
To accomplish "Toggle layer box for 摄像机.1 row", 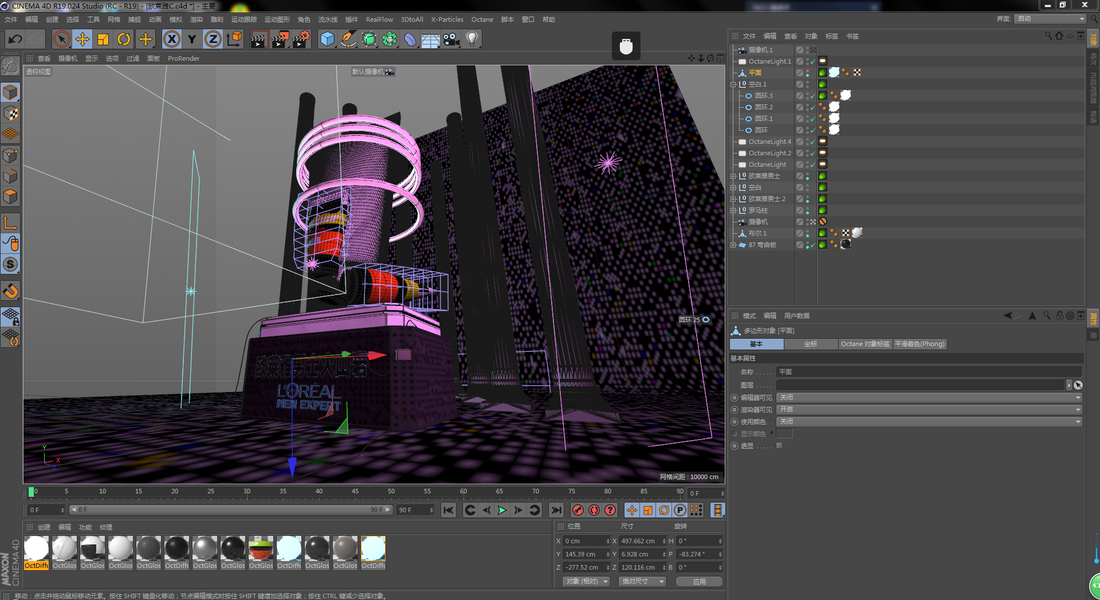I will [x=799, y=50].
